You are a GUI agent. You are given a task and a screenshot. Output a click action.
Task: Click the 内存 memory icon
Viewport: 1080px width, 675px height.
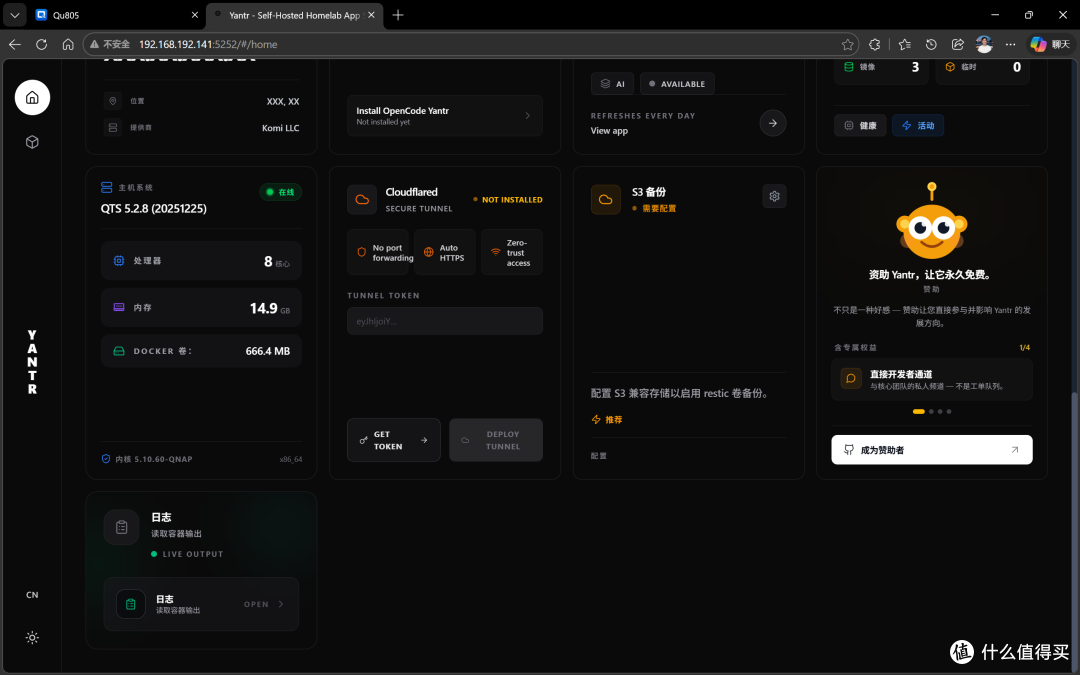118,307
